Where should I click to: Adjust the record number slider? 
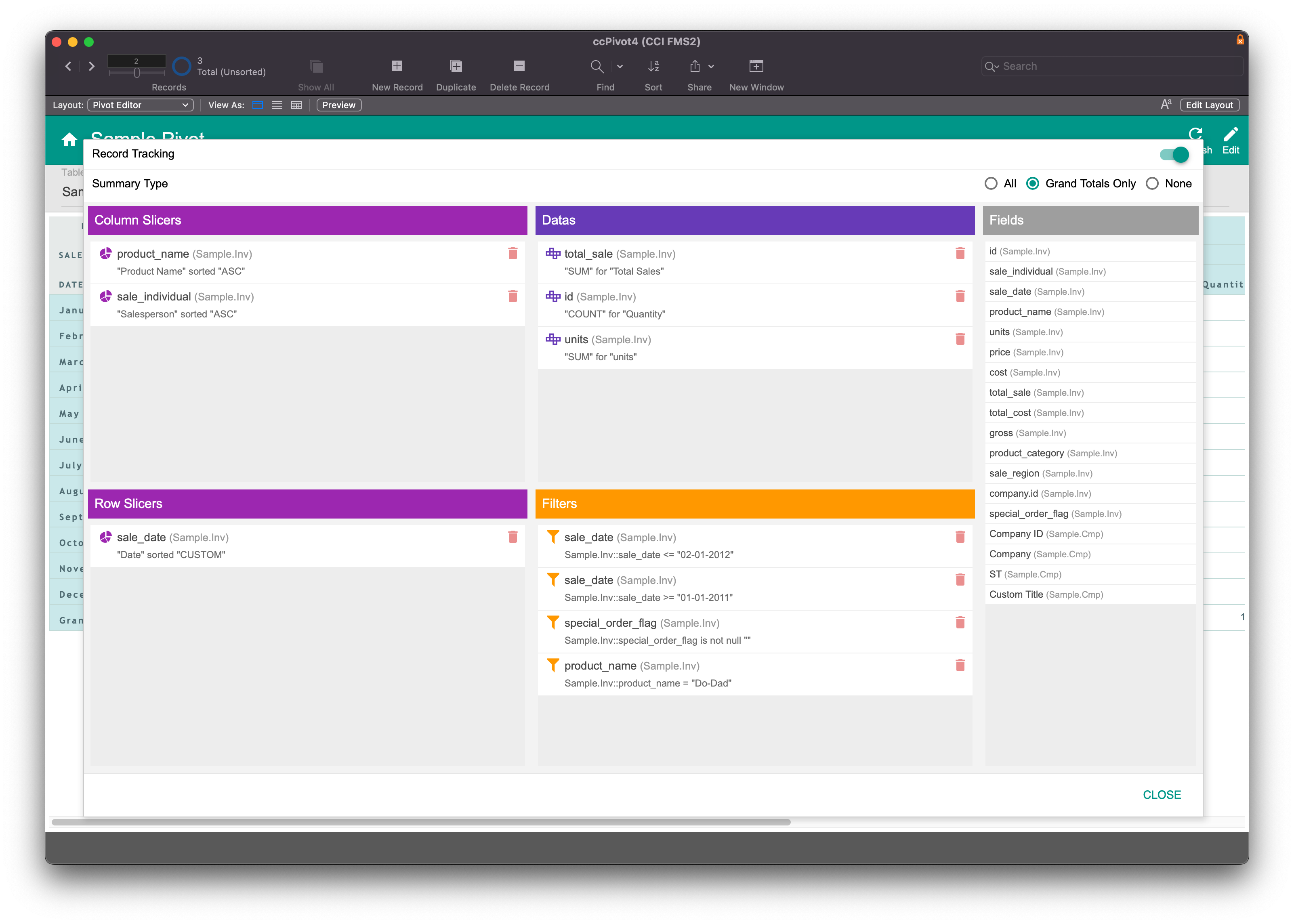click(137, 73)
